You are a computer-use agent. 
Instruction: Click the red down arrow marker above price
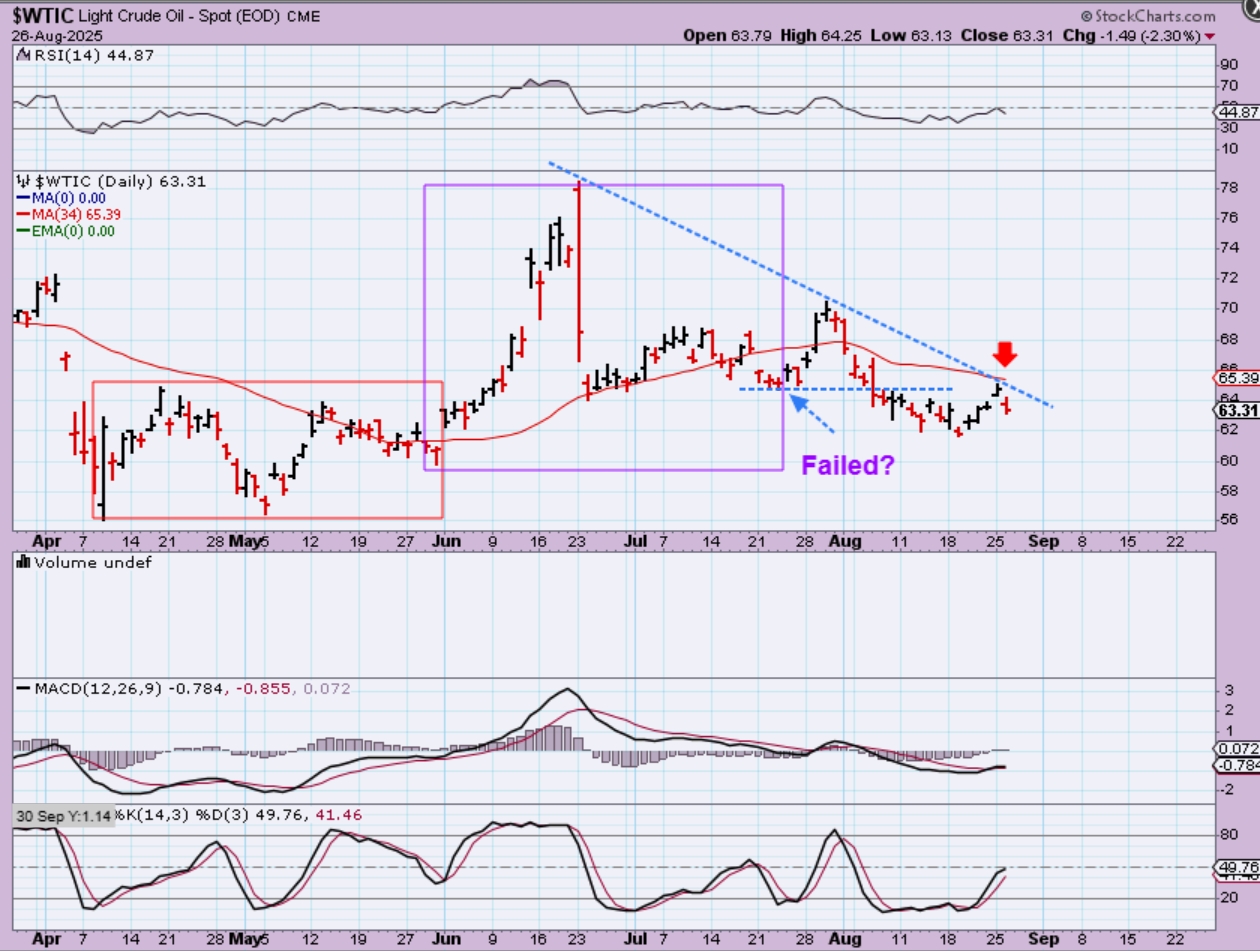(x=1005, y=354)
